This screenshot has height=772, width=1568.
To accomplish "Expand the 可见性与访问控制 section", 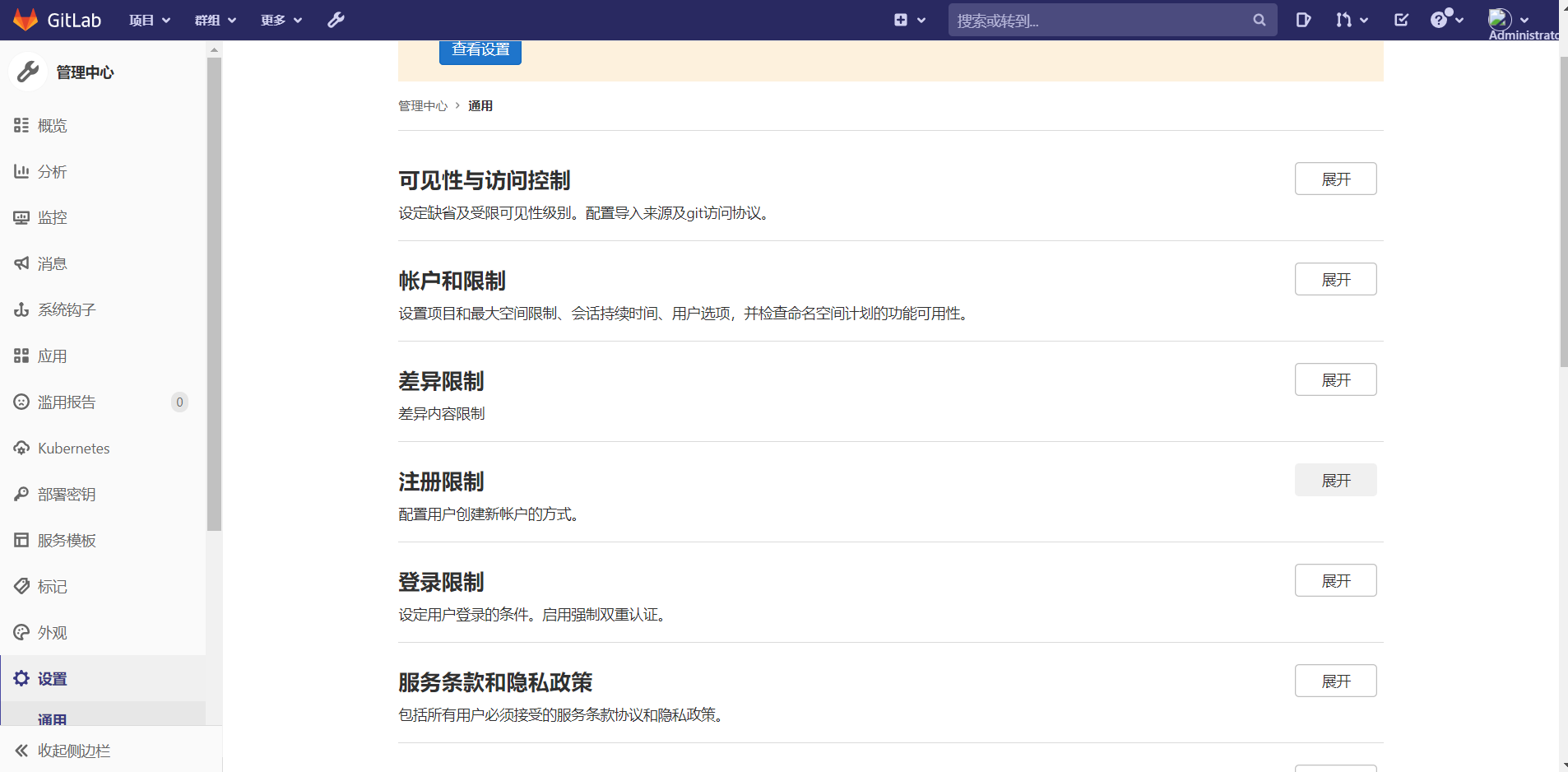I will (1335, 179).
